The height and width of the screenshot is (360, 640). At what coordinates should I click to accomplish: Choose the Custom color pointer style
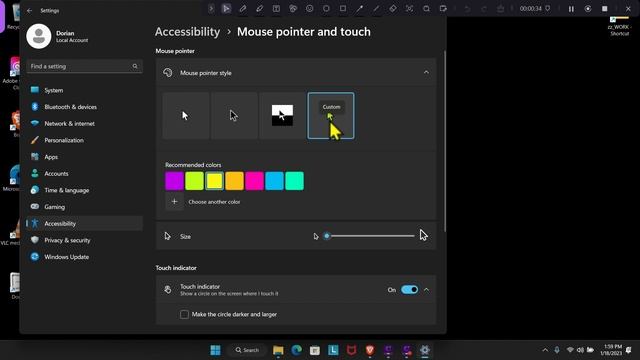331,116
